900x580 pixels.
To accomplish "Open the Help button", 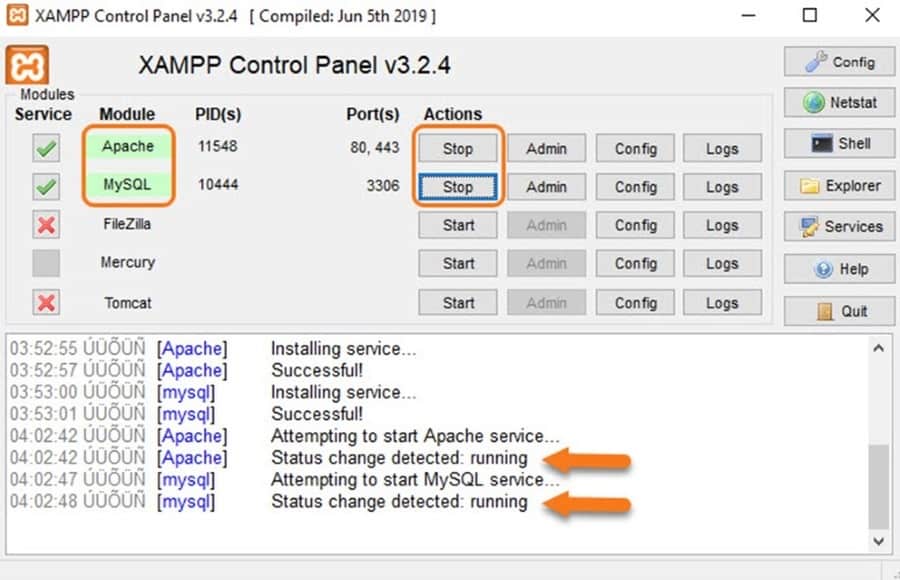I will coord(839,269).
